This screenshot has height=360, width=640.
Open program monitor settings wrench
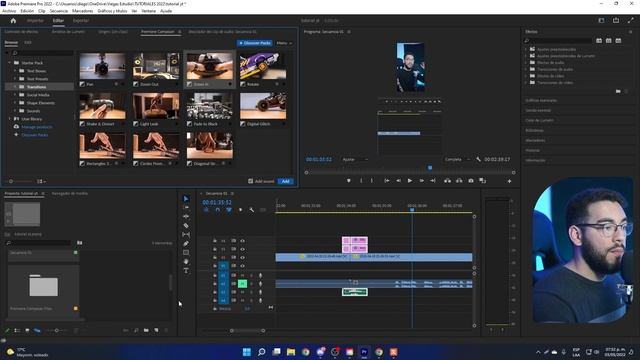coord(478,159)
